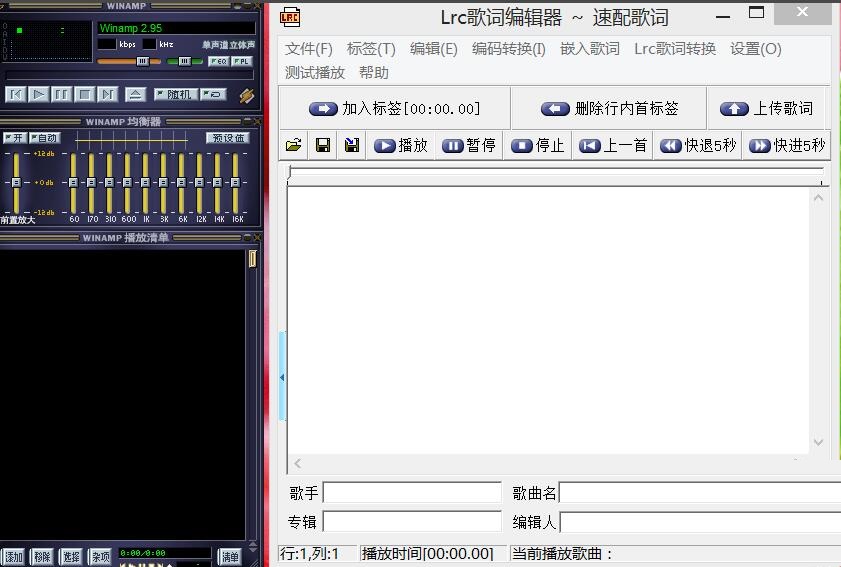Click Winamp balance slider
The image size is (841, 567).
pyautogui.click(x=185, y=61)
